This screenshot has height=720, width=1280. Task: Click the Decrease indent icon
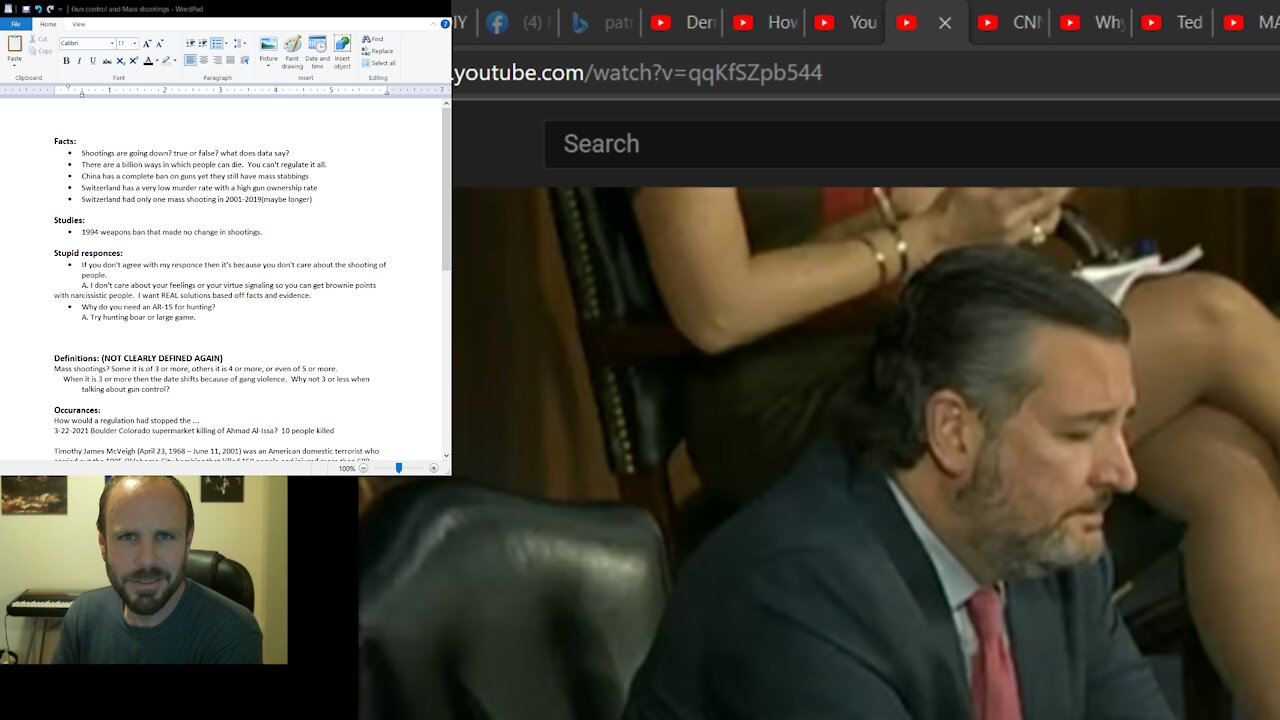(x=191, y=44)
